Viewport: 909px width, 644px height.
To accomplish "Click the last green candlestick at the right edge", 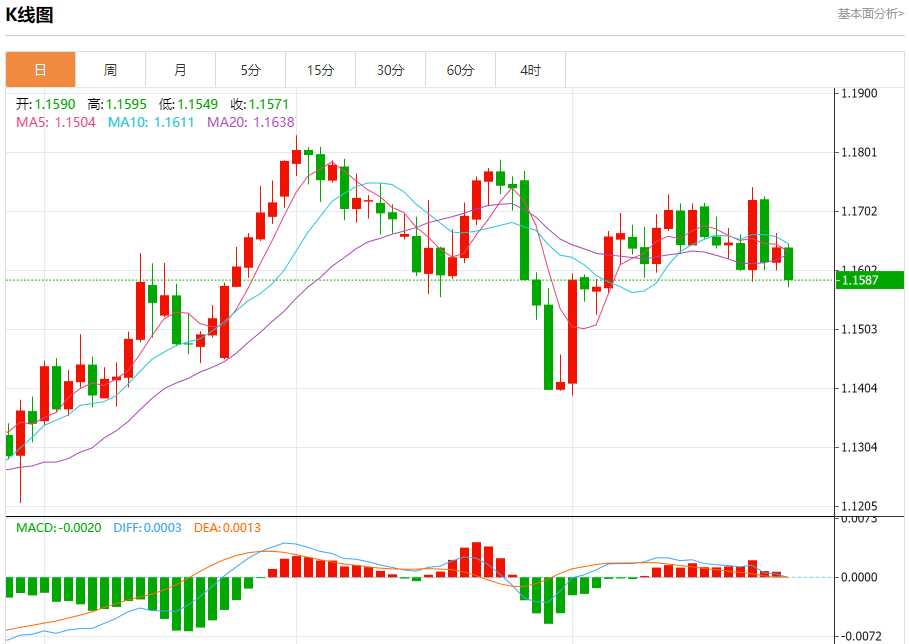I will 788,264.
